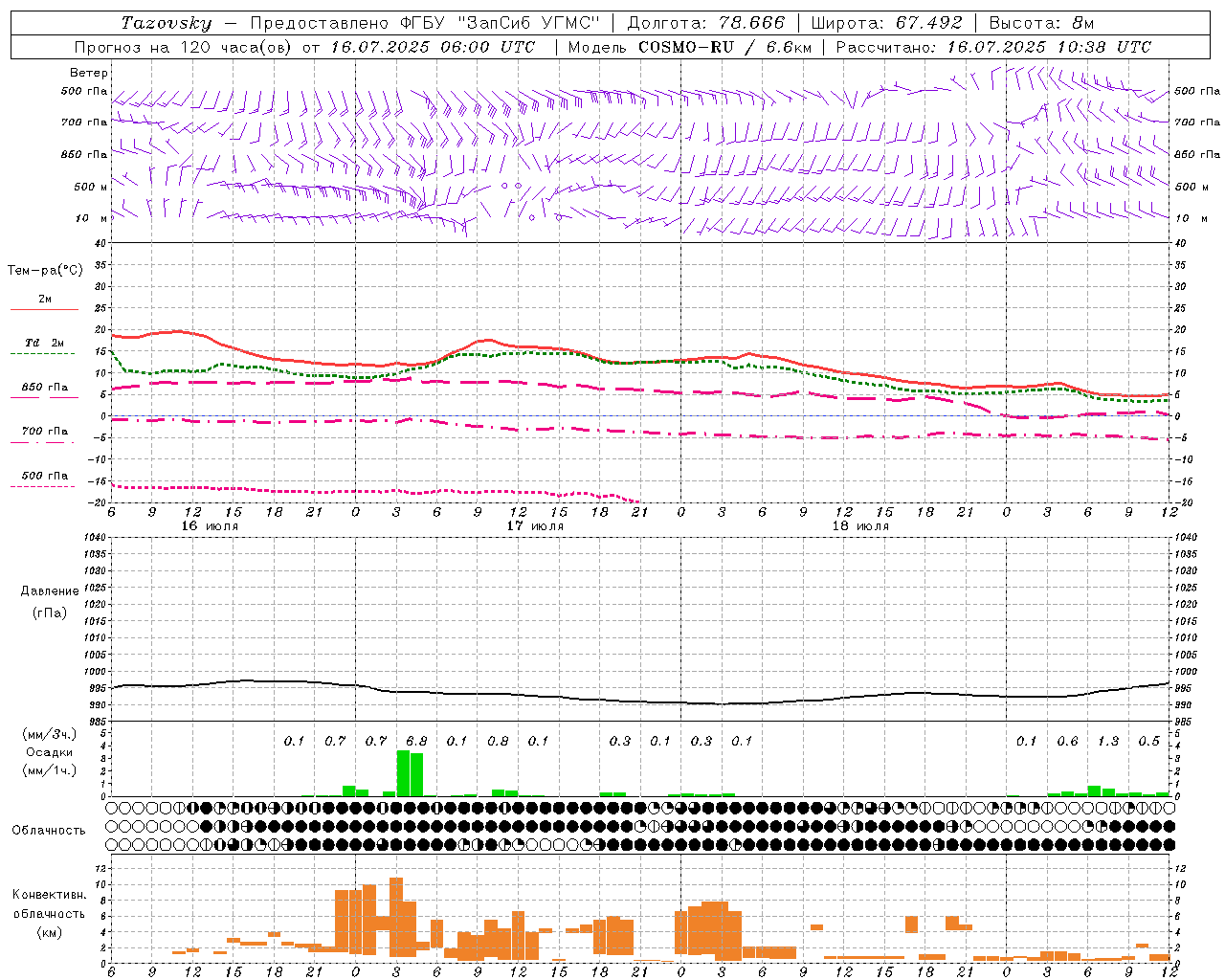Click the '0.6' precipitation value
This screenshot has width=1225, height=980.
[1067, 741]
